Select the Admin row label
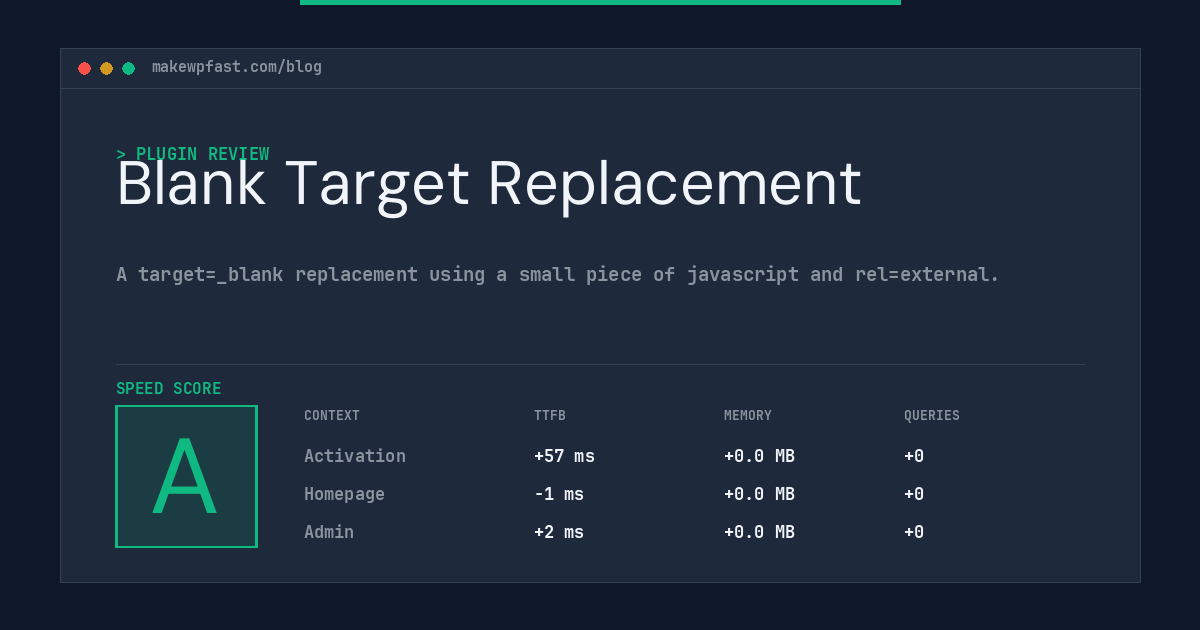Viewport: 1200px width, 630px height. click(329, 532)
